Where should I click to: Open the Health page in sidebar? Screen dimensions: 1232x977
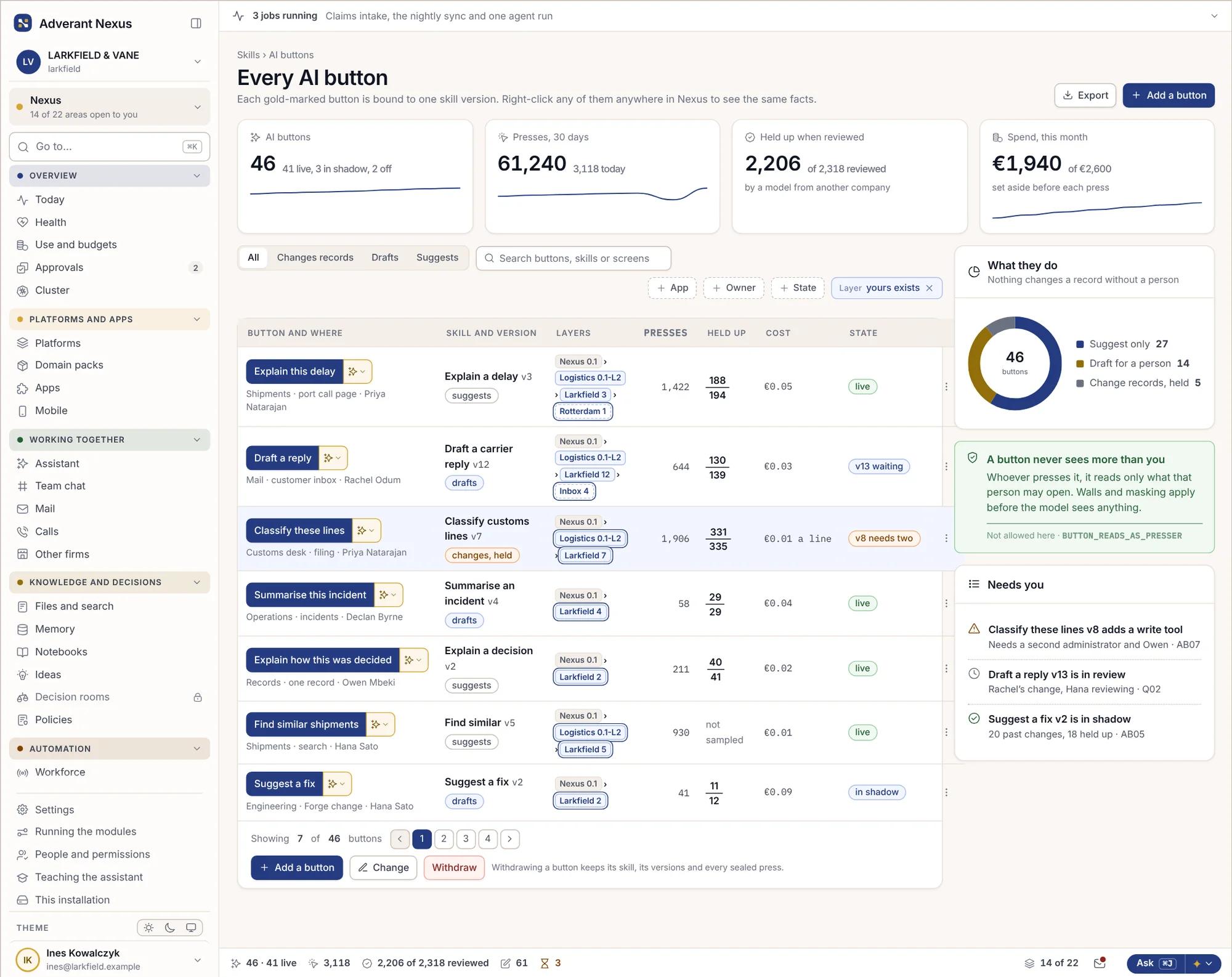point(110,222)
